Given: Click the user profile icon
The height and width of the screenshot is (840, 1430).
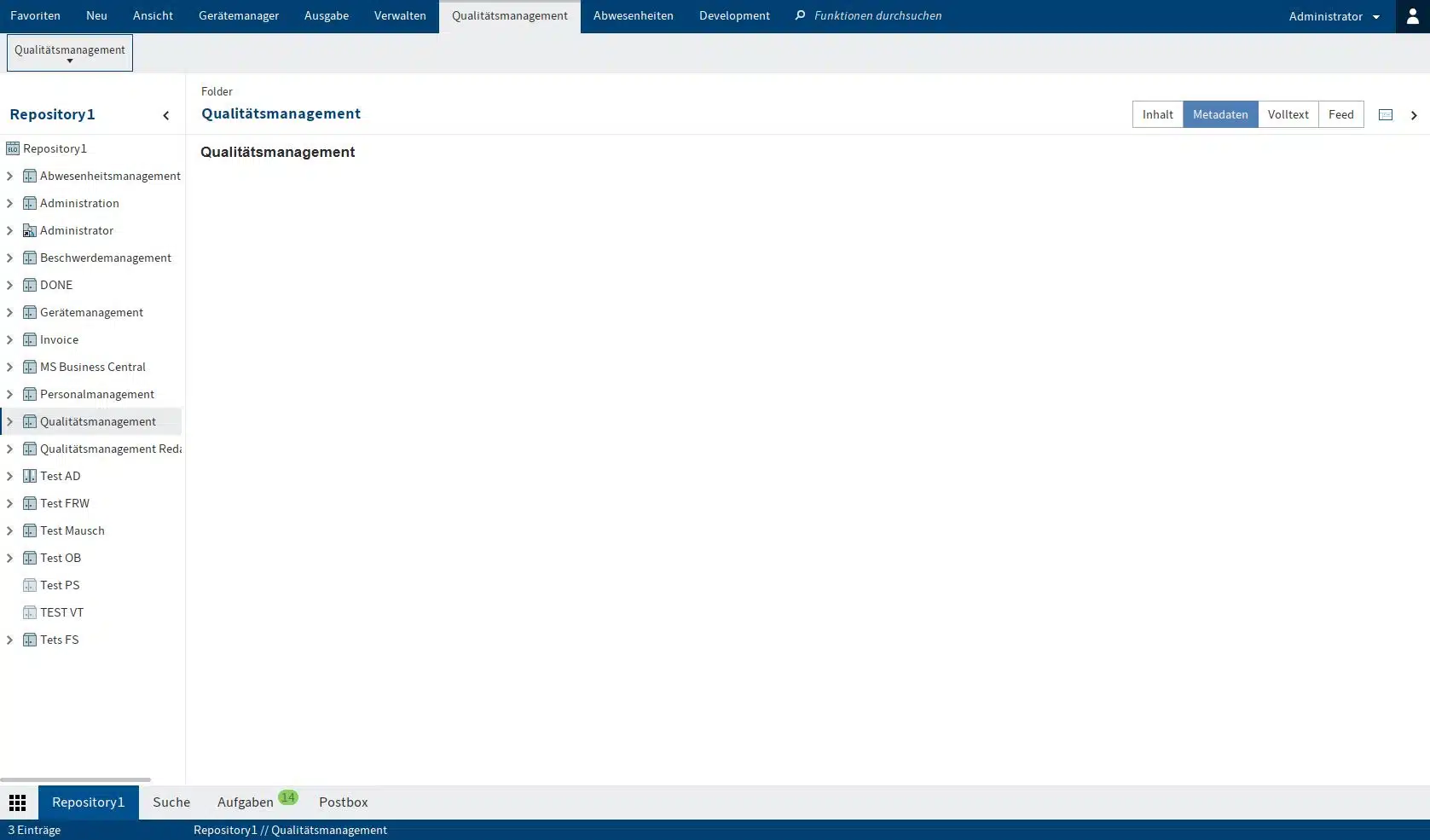Looking at the screenshot, I should pos(1412,16).
